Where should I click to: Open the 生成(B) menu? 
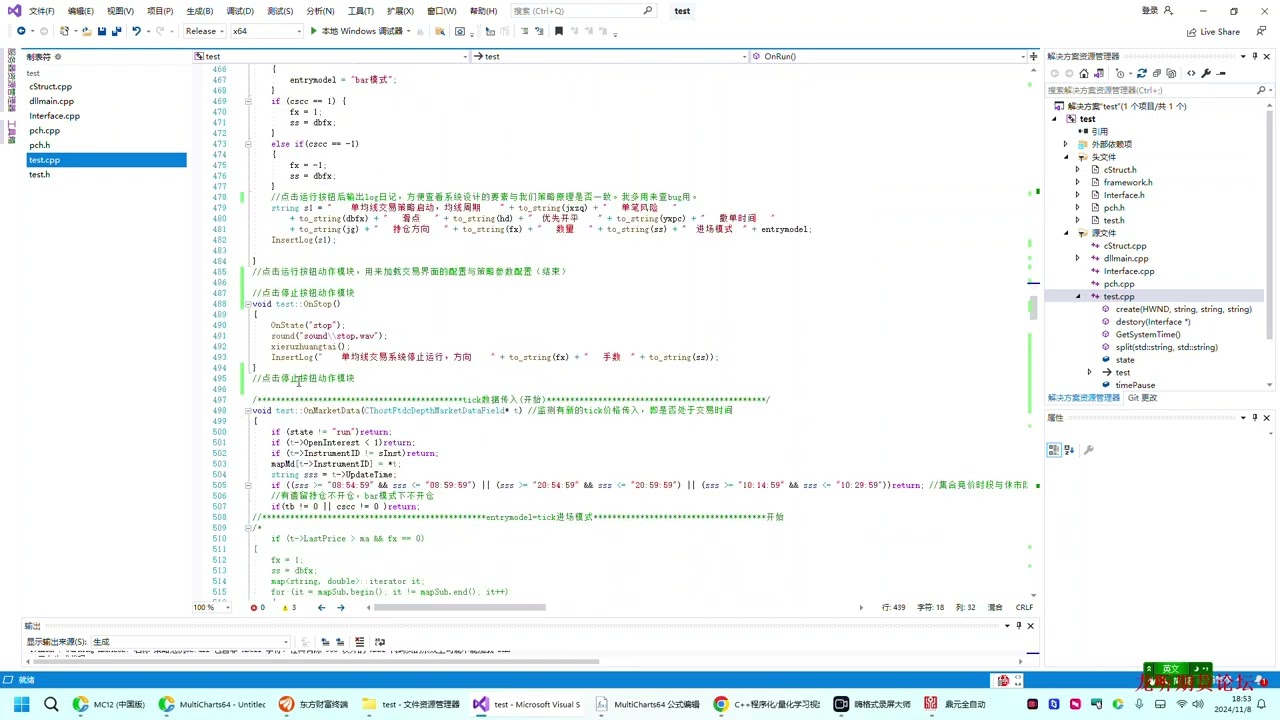click(200, 11)
